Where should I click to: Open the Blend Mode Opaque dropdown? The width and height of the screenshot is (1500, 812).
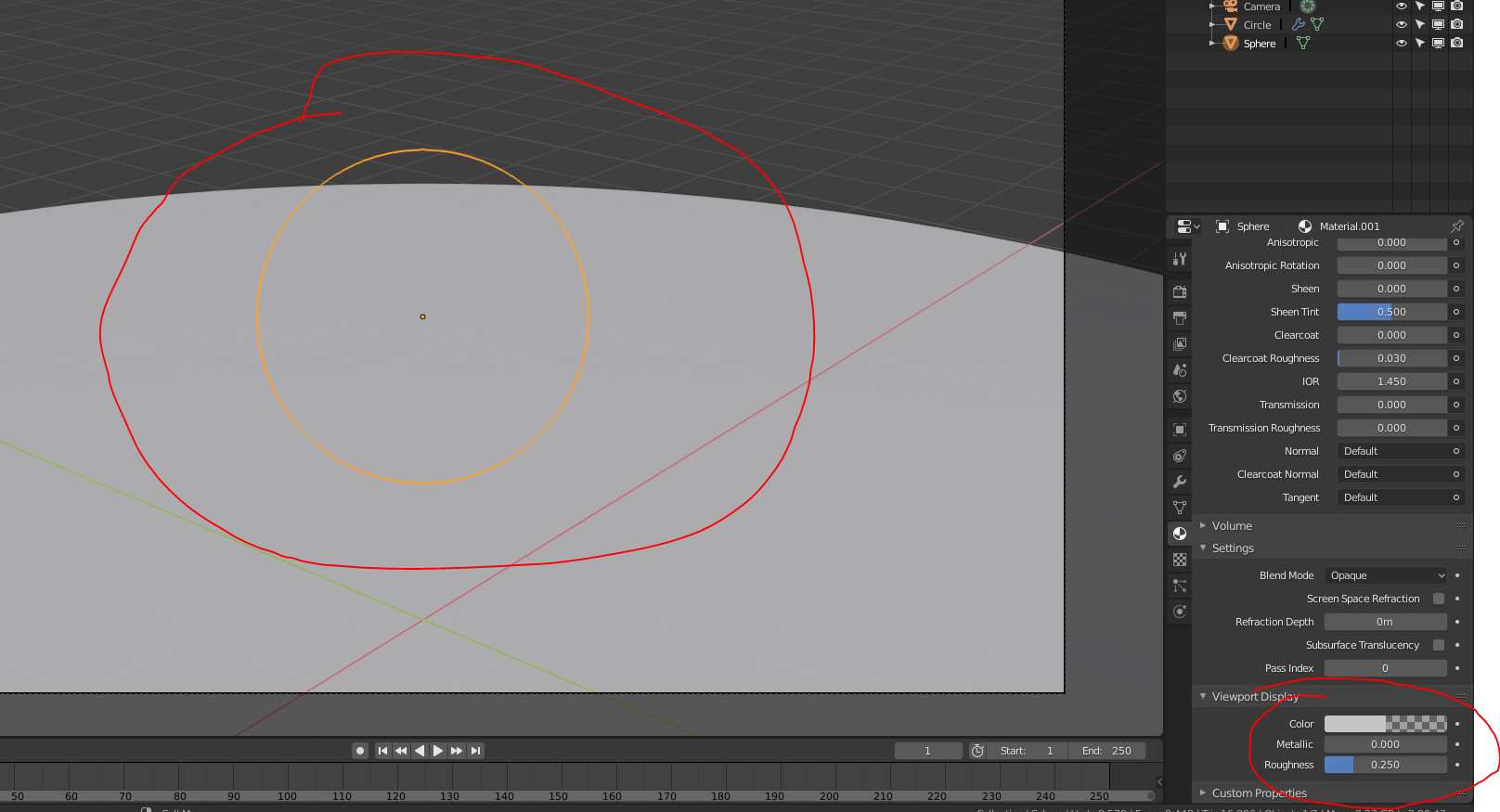[x=1386, y=575]
